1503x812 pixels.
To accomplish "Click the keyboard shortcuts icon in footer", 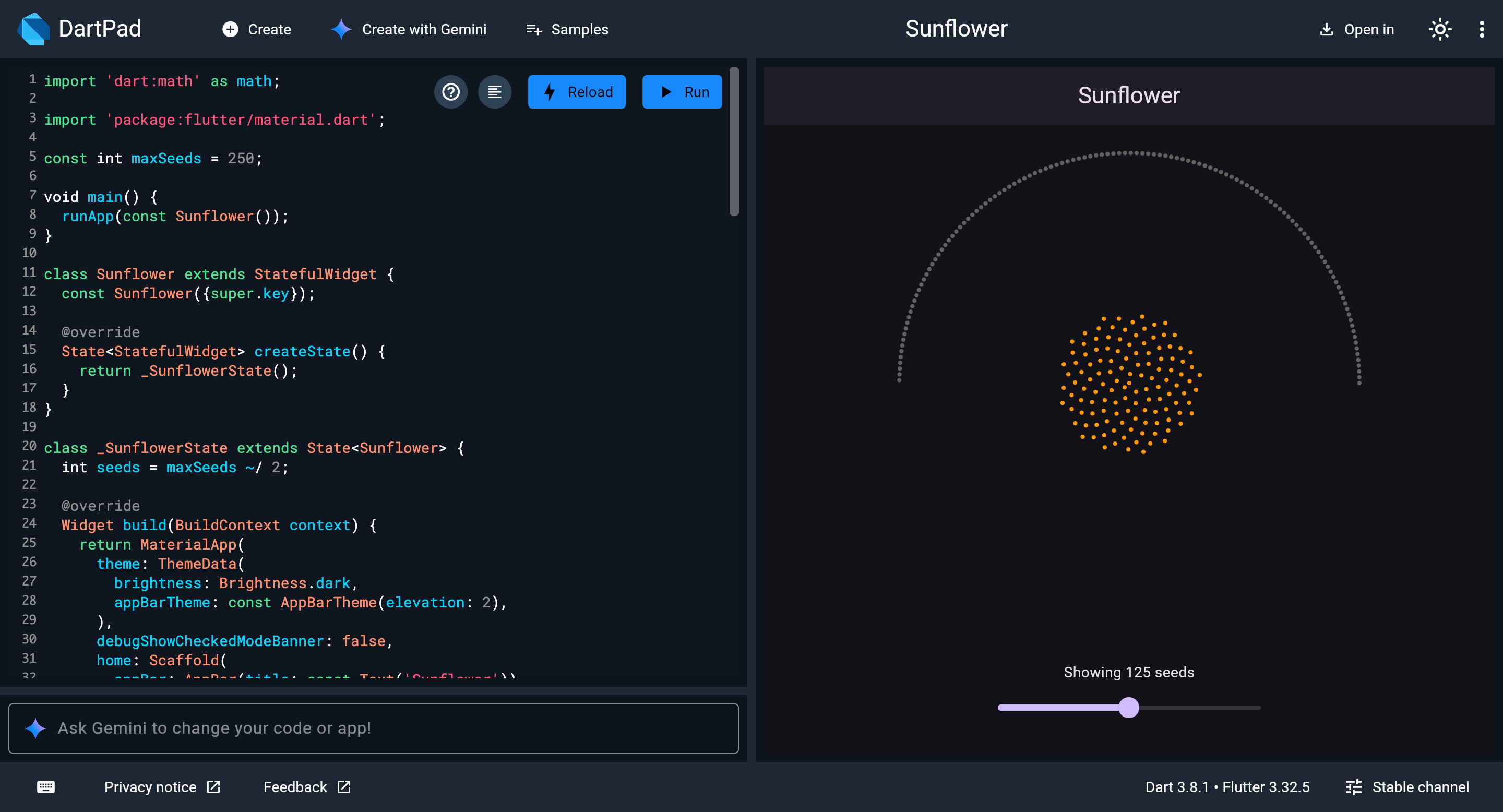I will [x=45, y=787].
